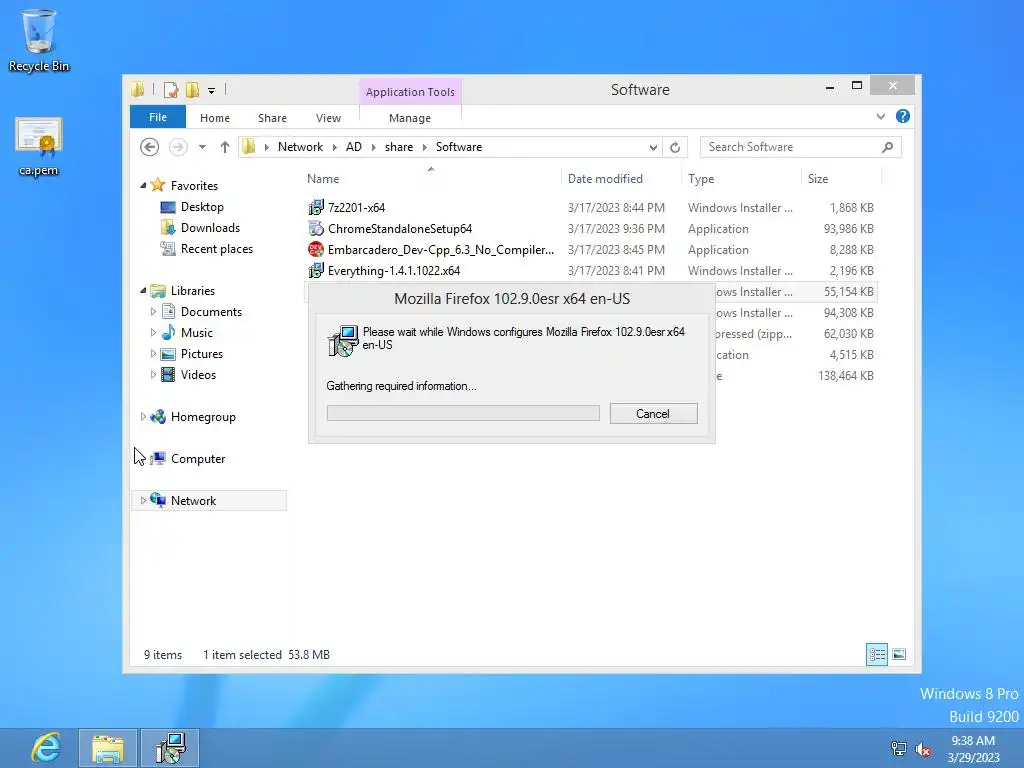Go back with the Back arrow button

[150, 147]
